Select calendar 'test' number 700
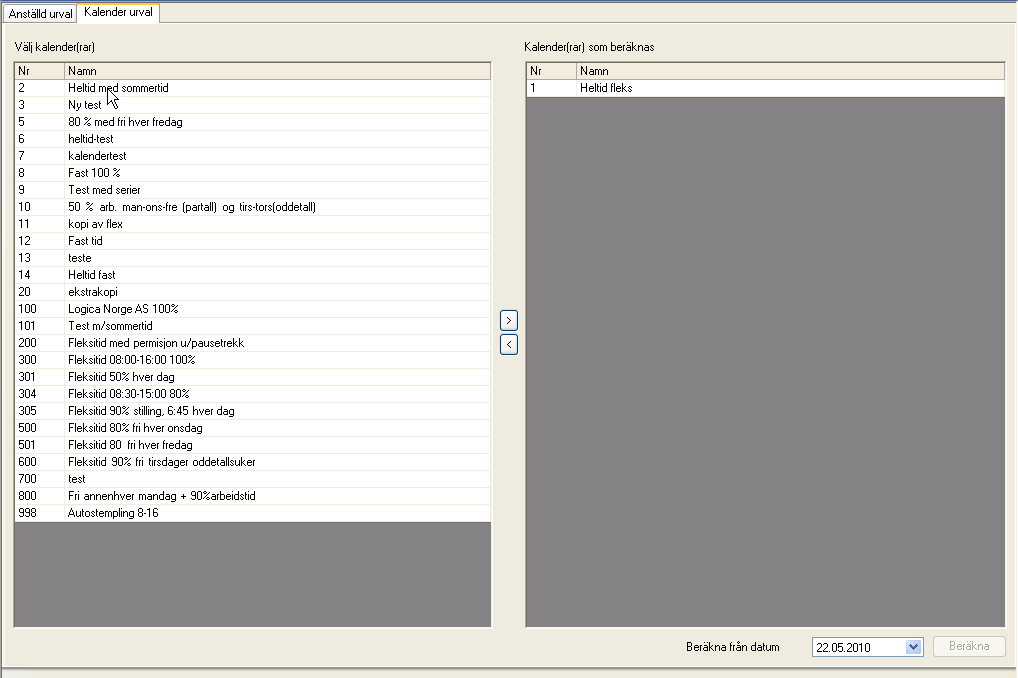Screen dimensions: 1018x678 pyautogui.click(x=253, y=479)
